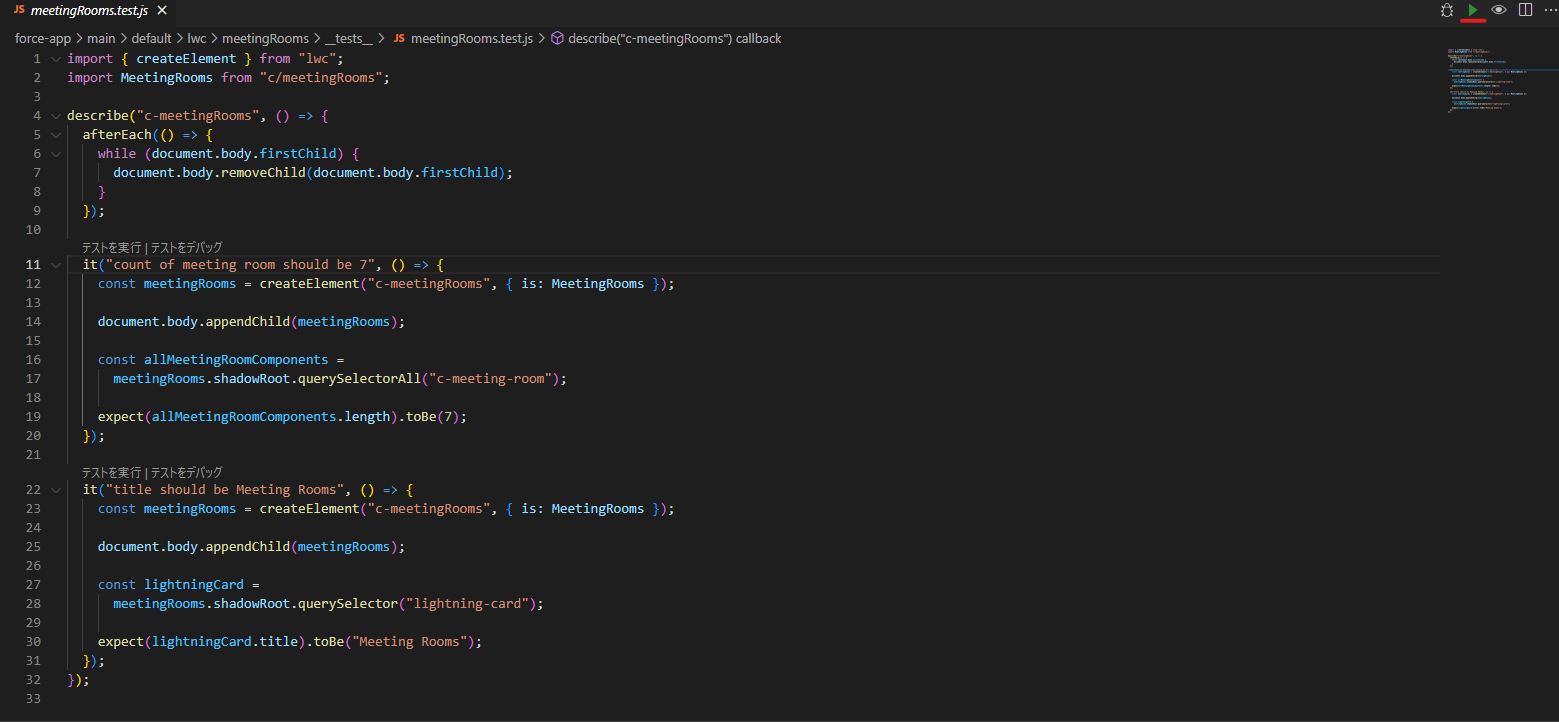Collapse the first it block at line 11

(56, 265)
